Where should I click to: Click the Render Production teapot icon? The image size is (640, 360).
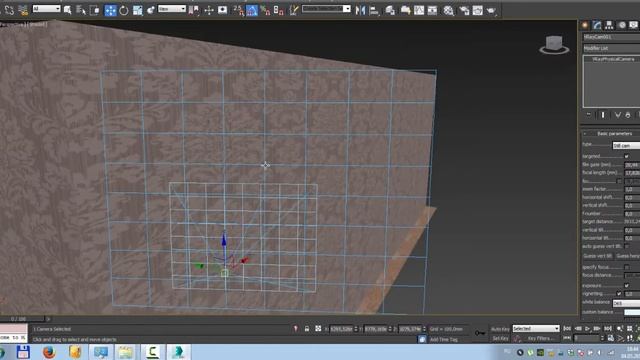pos(491,10)
